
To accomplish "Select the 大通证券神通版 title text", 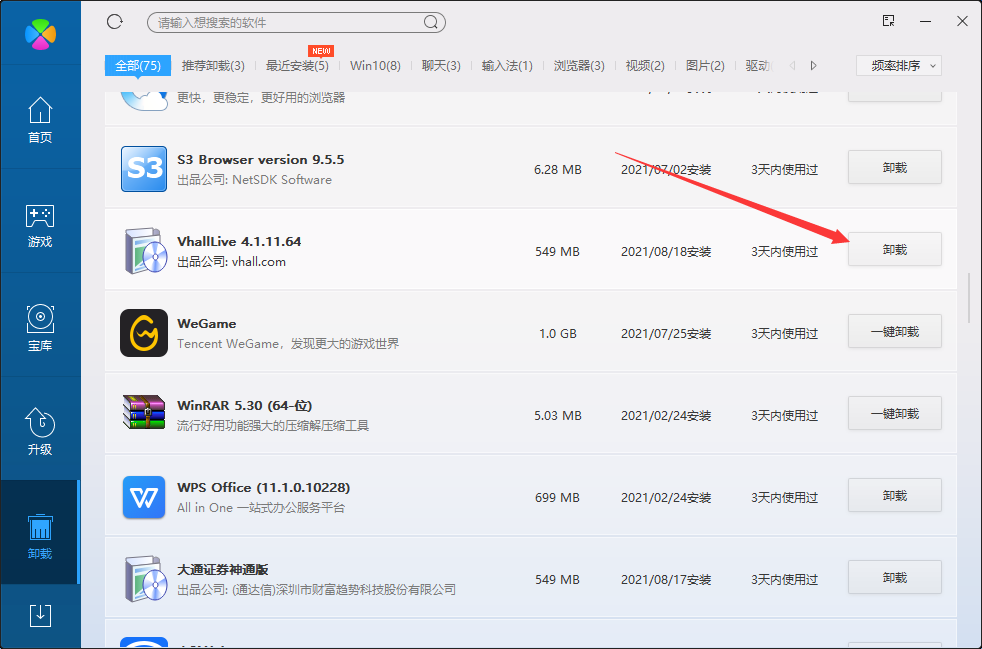I will click(223, 570).
